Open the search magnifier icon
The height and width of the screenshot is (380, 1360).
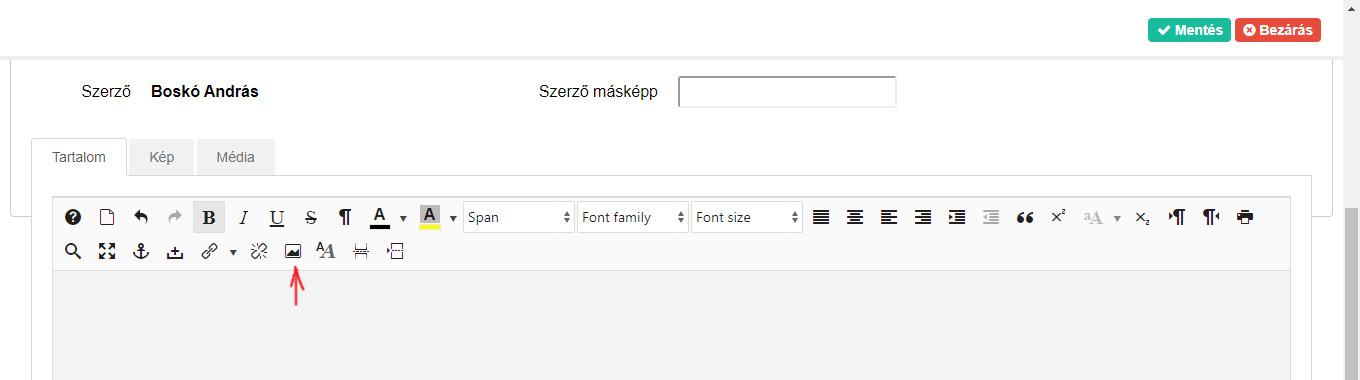pyautogui.click(x=73, y=252)
